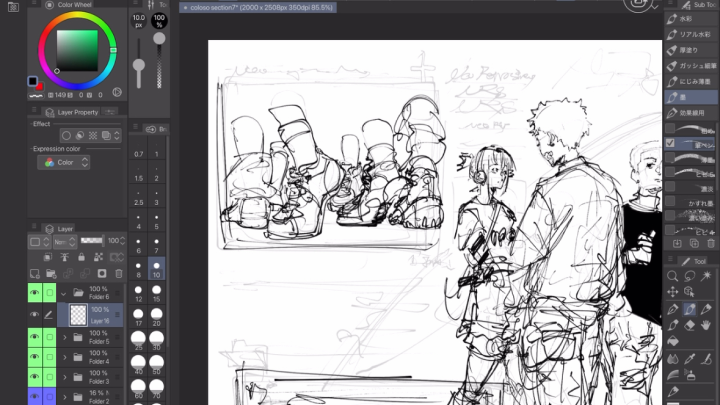Select the magnifier Zoom tool
Viewport: 720px width, 405px height.
click(674, 276)
